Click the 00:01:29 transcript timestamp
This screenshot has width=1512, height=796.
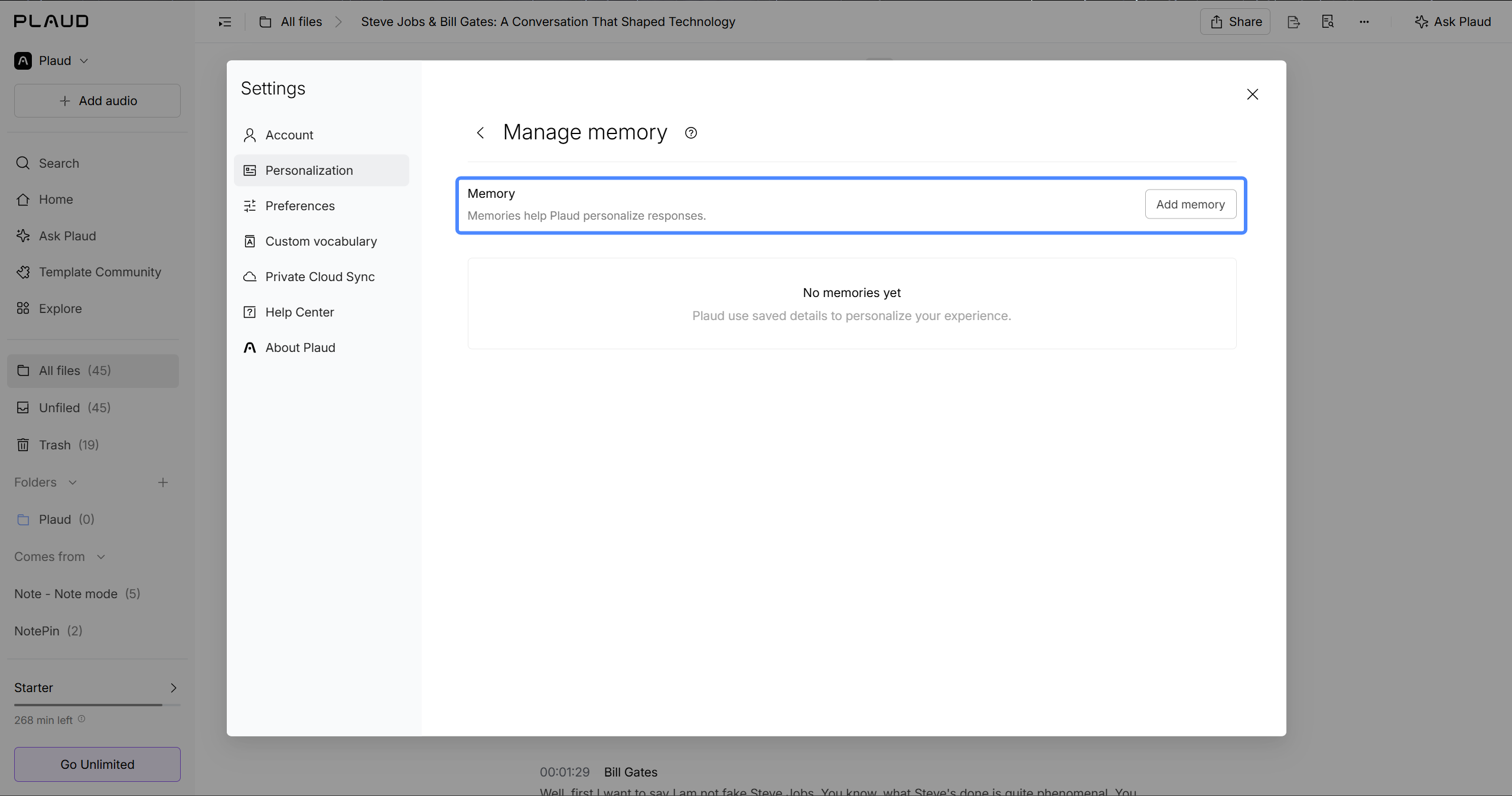[565, 772]
